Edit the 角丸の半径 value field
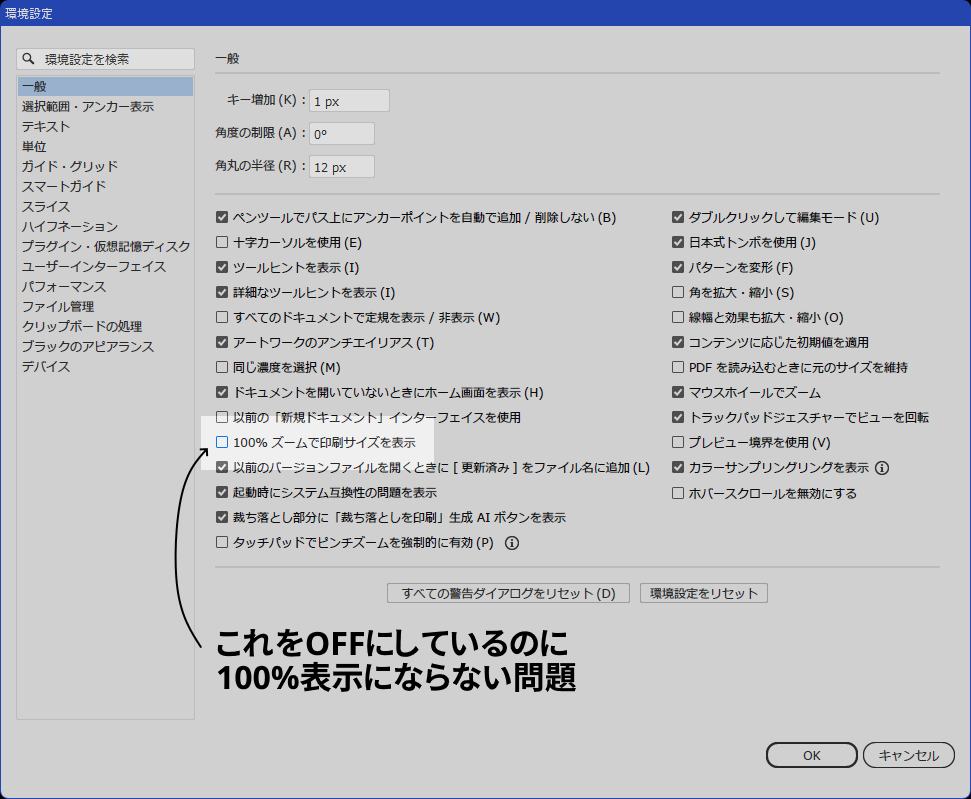Viewport: 971px width, 799px height. pyautogui.click(x=342, y=167)
